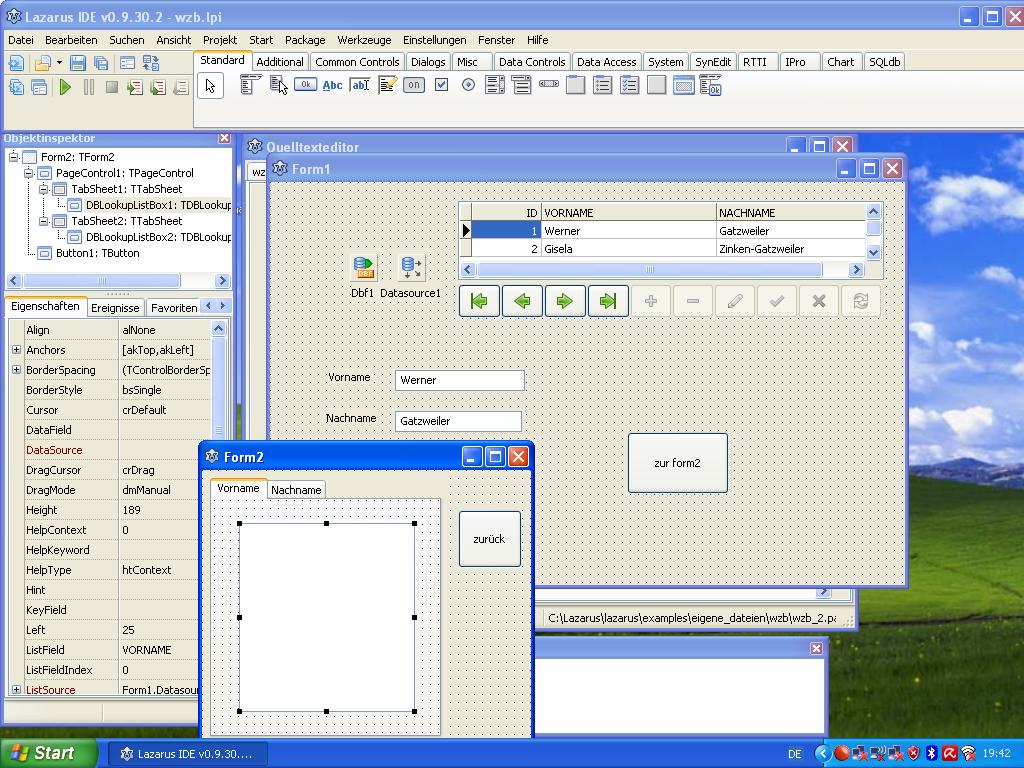Viewport: 1024px width, 768px height.
Task: Switch to the Data Access palette tab
Action: [x=606, y=62]
